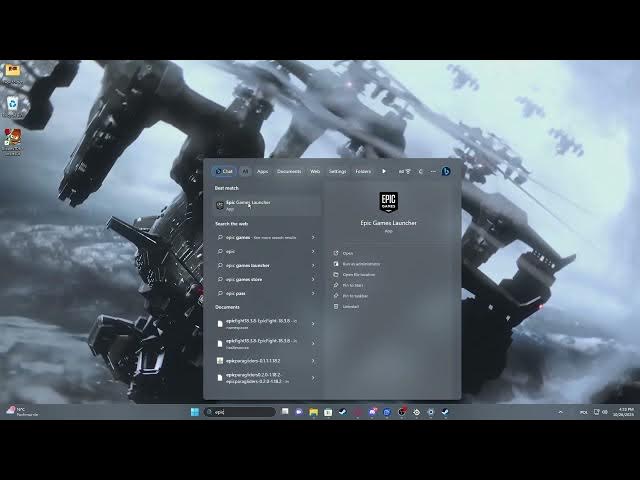Viewport: 640px width, 480px height.
Task: Select web suggestion 'epic pass'
Action: click(261, 293)
